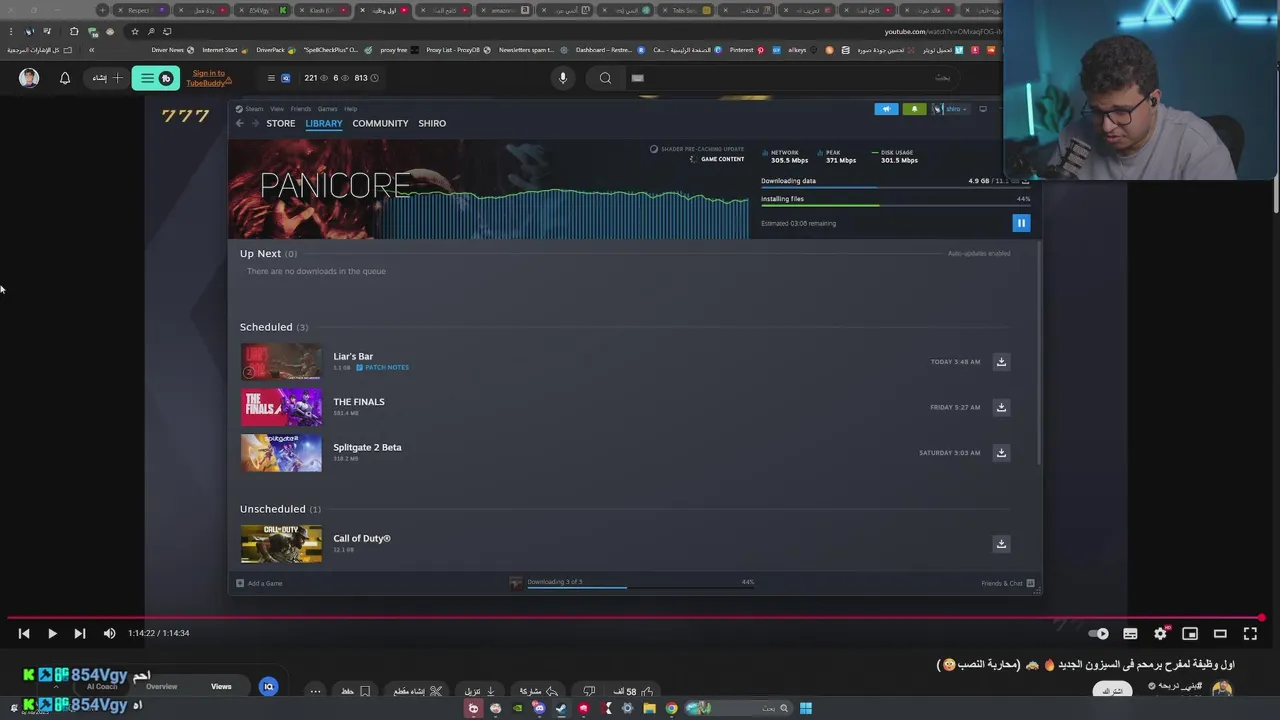Skip to the next video
Screen dimensions: 1280x720
[80, 633]
